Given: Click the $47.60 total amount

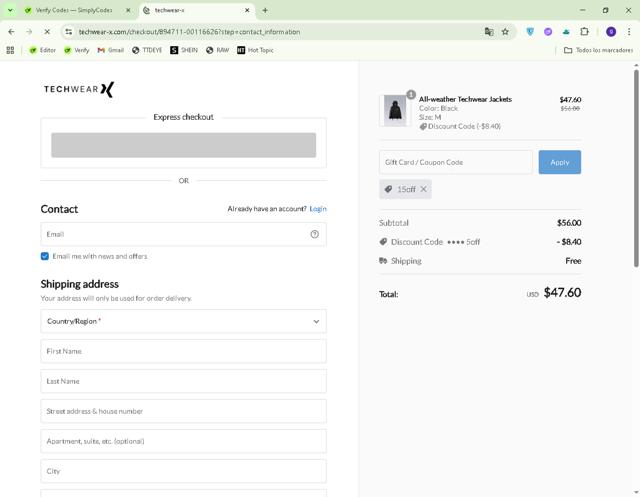Looking at the screenshot, I should pyautogui.click(x=562, y=293).
